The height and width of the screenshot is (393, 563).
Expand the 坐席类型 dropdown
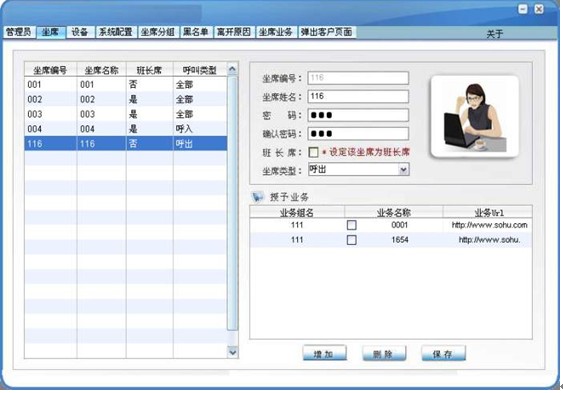pyautogui.click(x=404, y=169)
